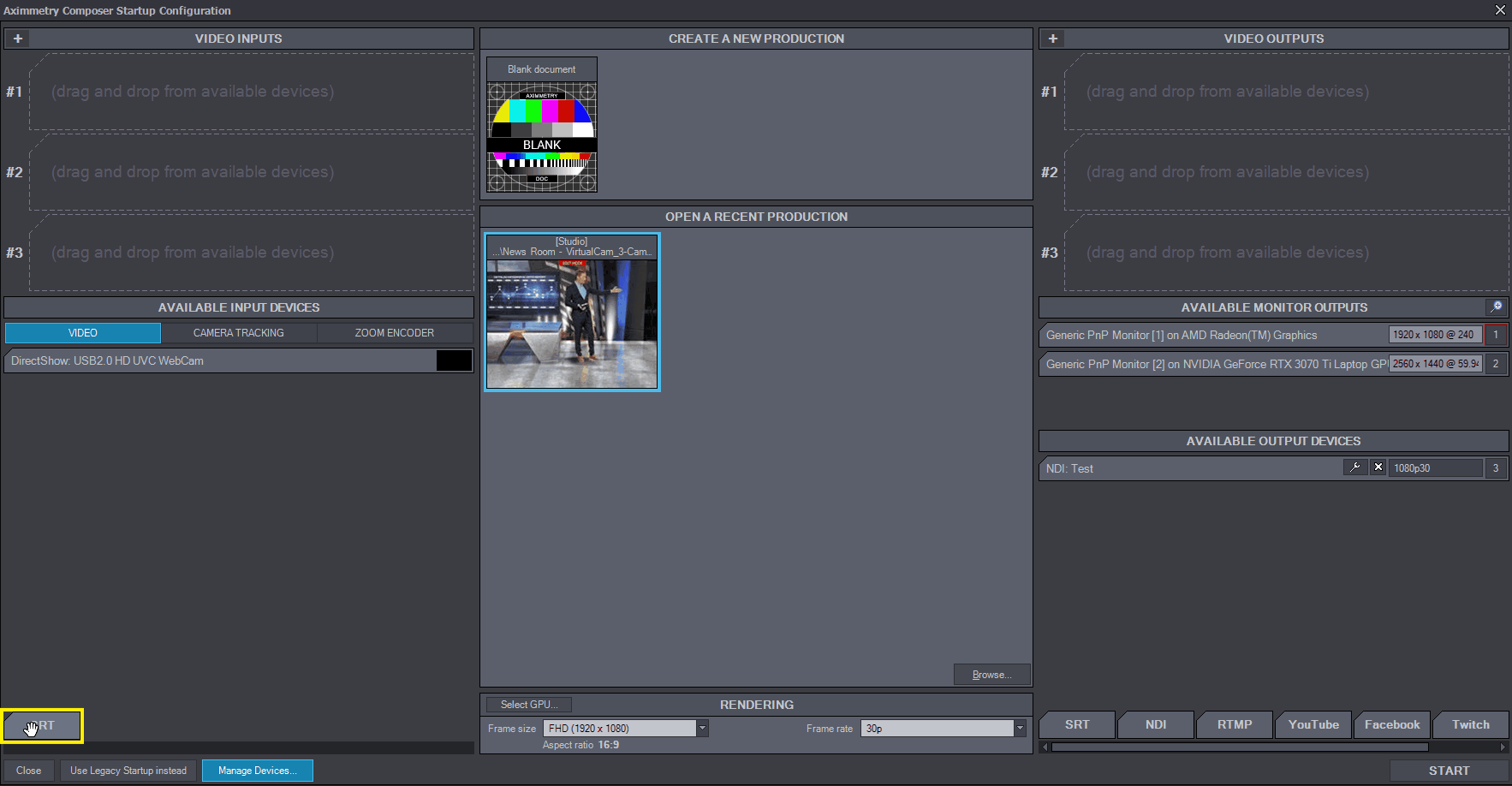Open the Frame size dropdown

pos(625,729)
